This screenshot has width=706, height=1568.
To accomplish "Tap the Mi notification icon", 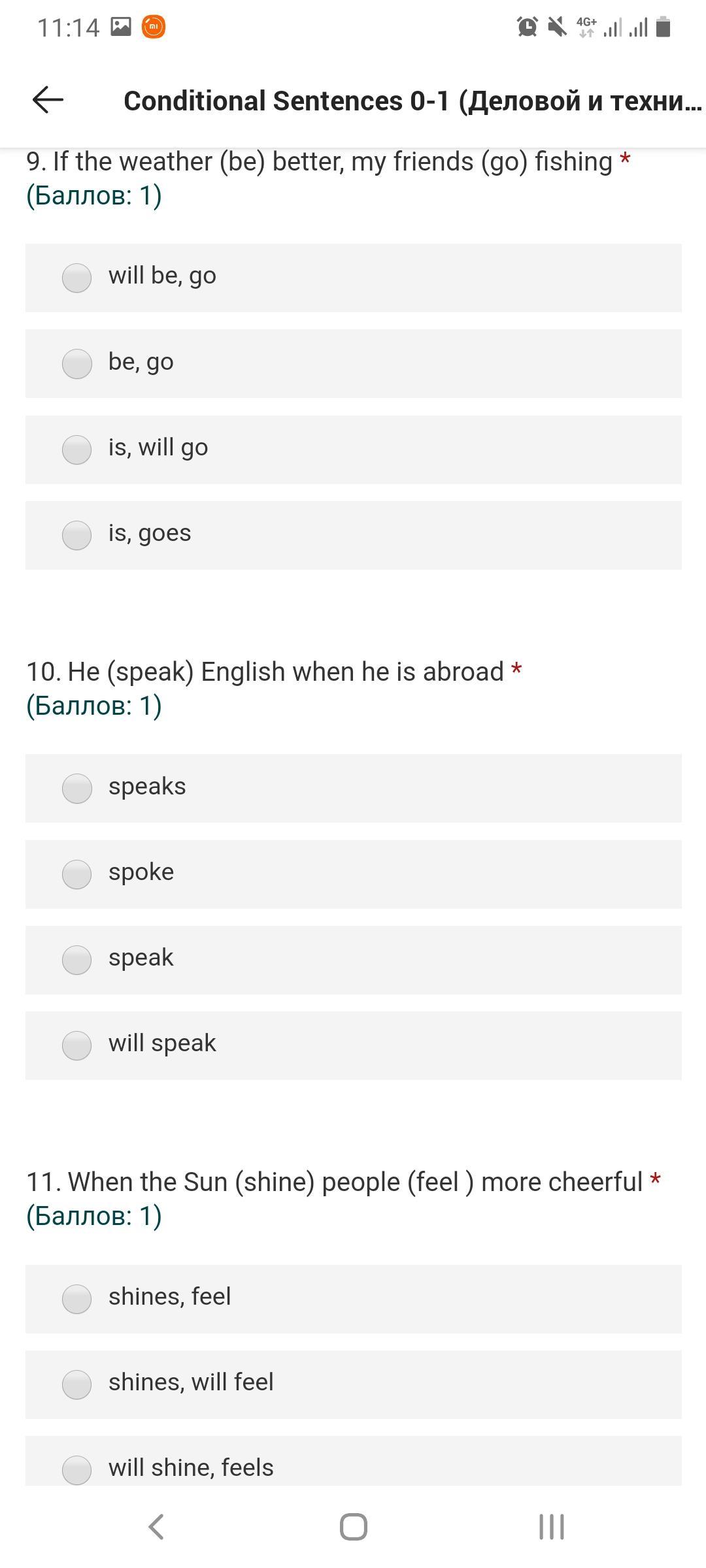I will tap(154, 27).
